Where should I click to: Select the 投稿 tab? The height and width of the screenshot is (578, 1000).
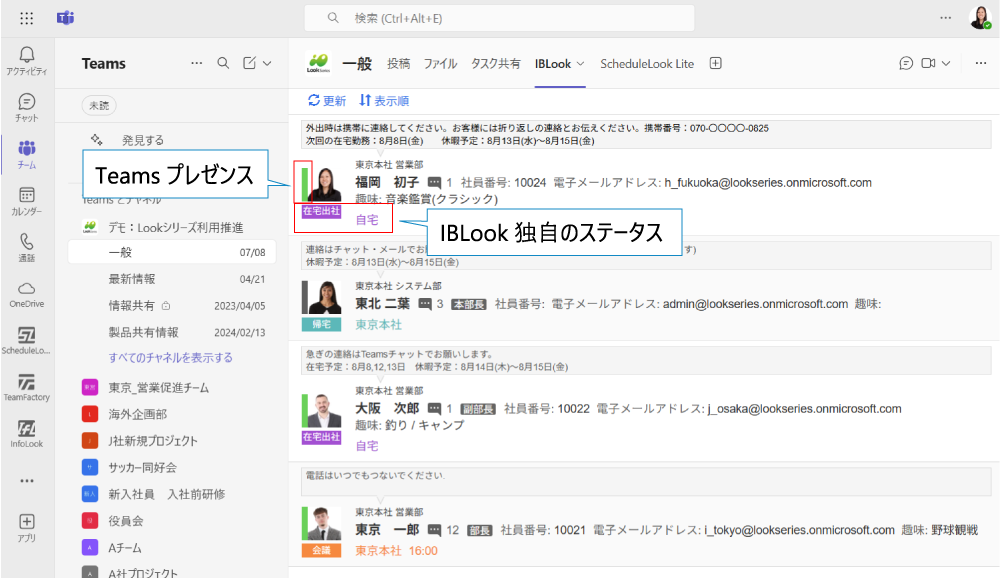pyautogui.click(x=399, y=64)
